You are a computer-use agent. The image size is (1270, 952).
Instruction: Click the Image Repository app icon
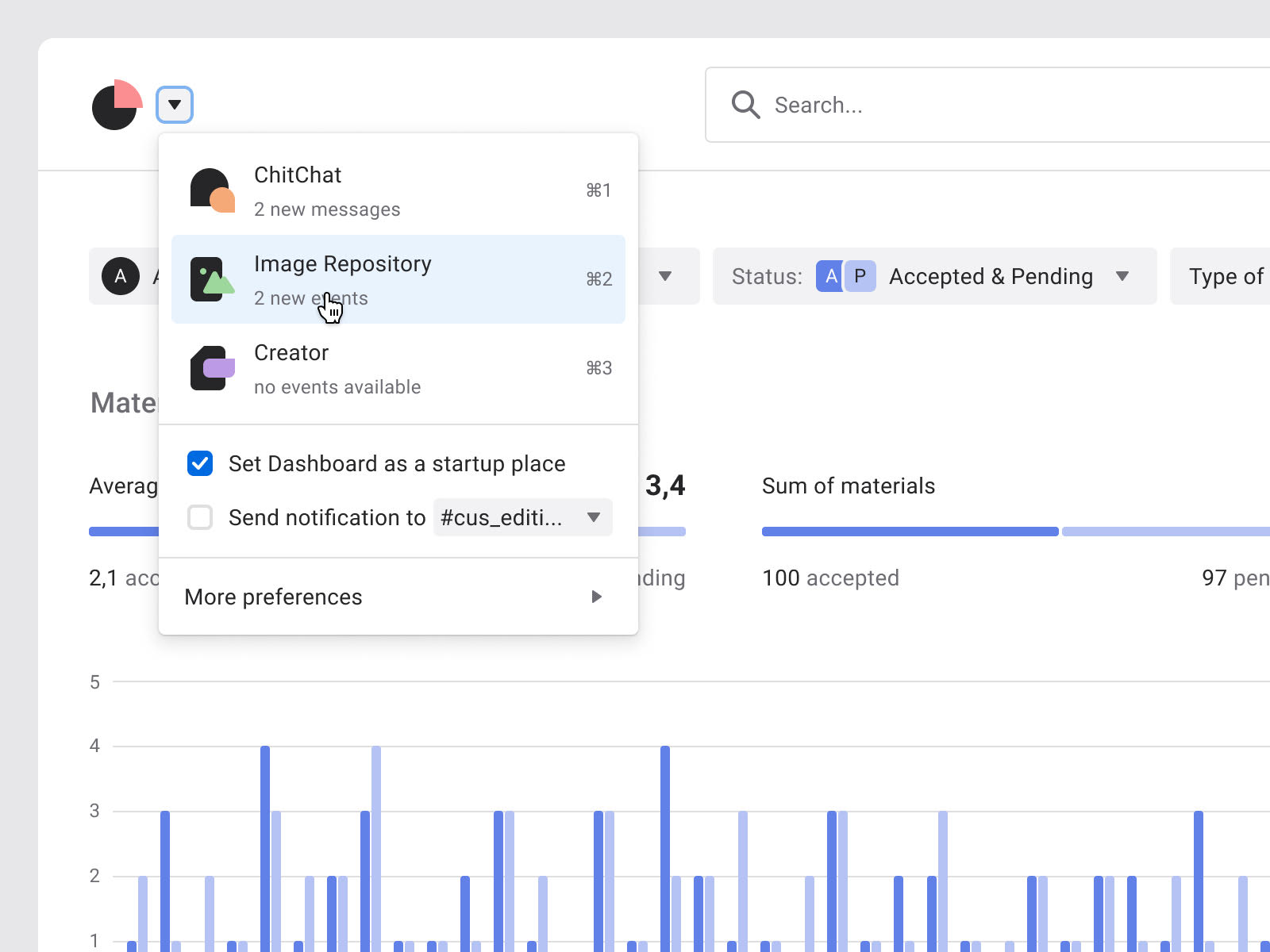coord(212,279)
